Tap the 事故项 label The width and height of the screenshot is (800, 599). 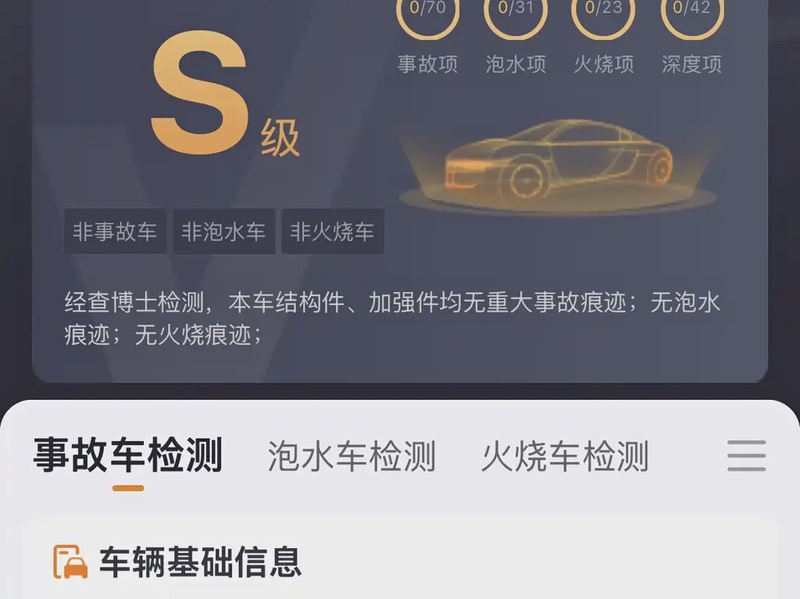point(428,64)
